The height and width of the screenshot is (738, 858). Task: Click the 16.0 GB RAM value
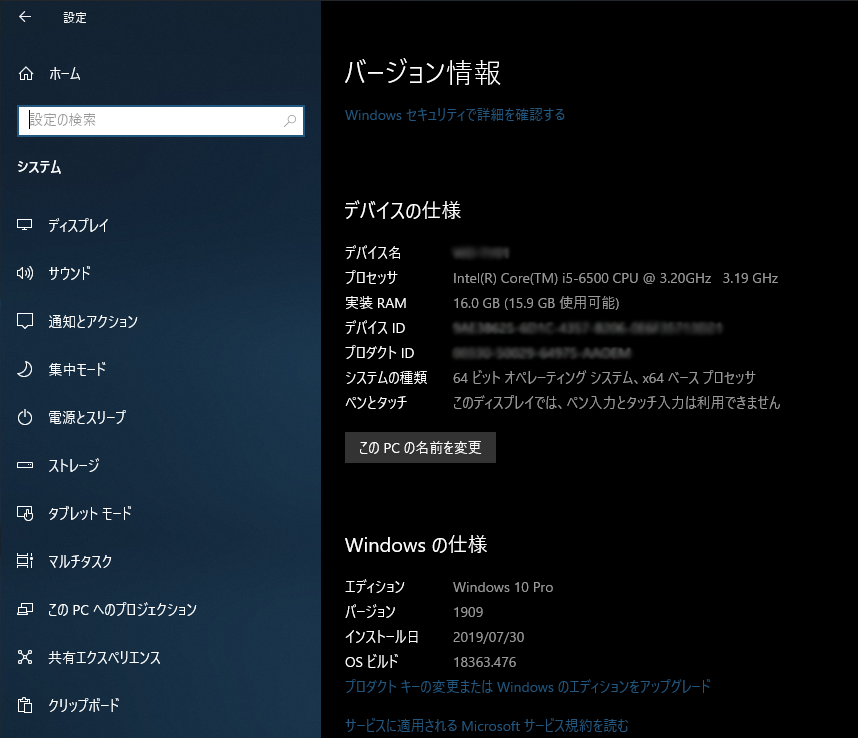536,303
